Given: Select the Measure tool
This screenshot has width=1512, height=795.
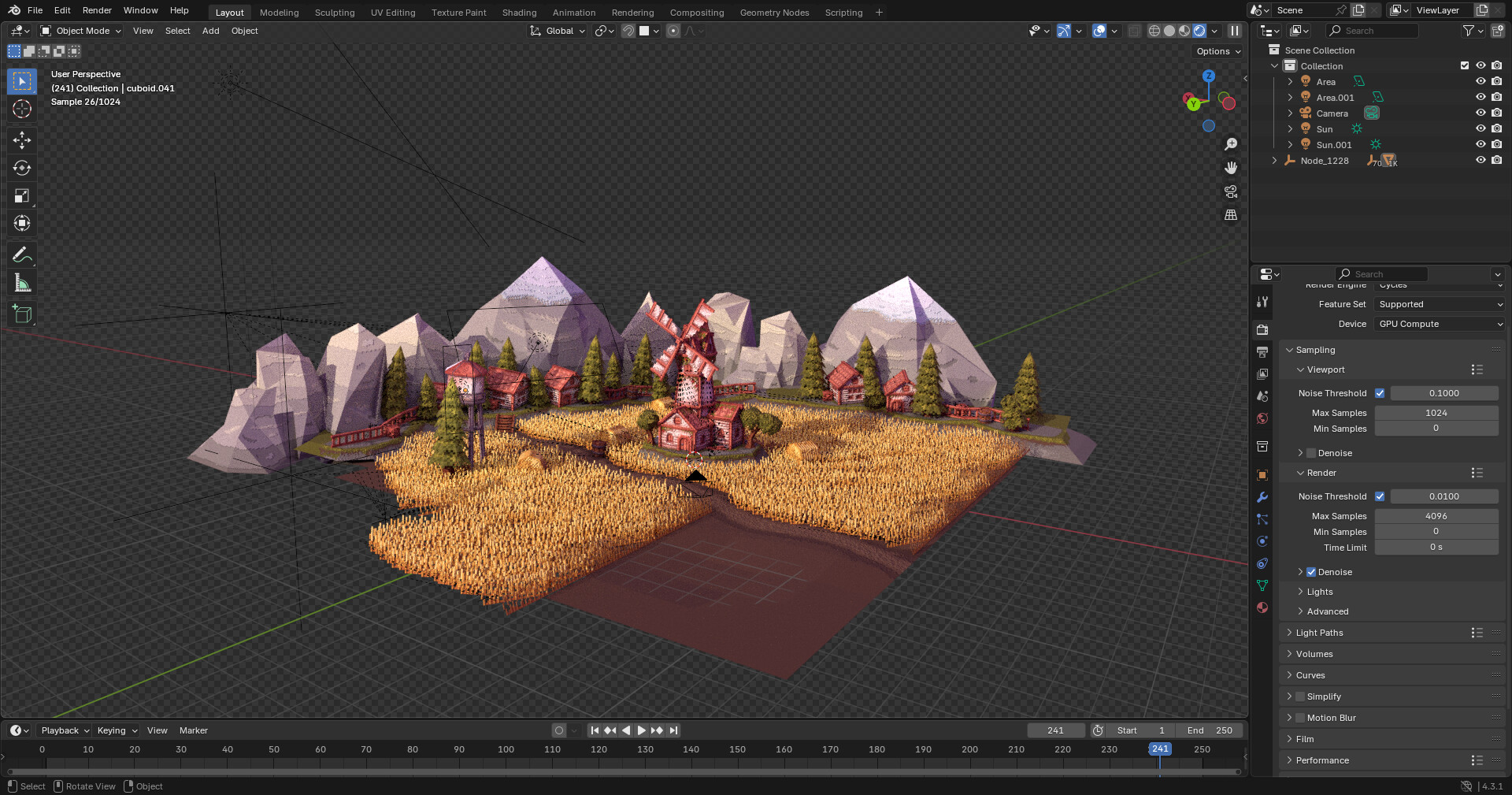Looking at the screenshot, I should pyautogui.click(x=21, y=281).
